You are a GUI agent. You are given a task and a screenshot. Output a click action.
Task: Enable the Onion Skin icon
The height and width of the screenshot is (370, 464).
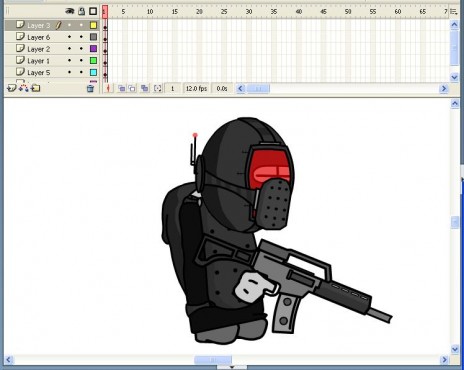point(122,89)
